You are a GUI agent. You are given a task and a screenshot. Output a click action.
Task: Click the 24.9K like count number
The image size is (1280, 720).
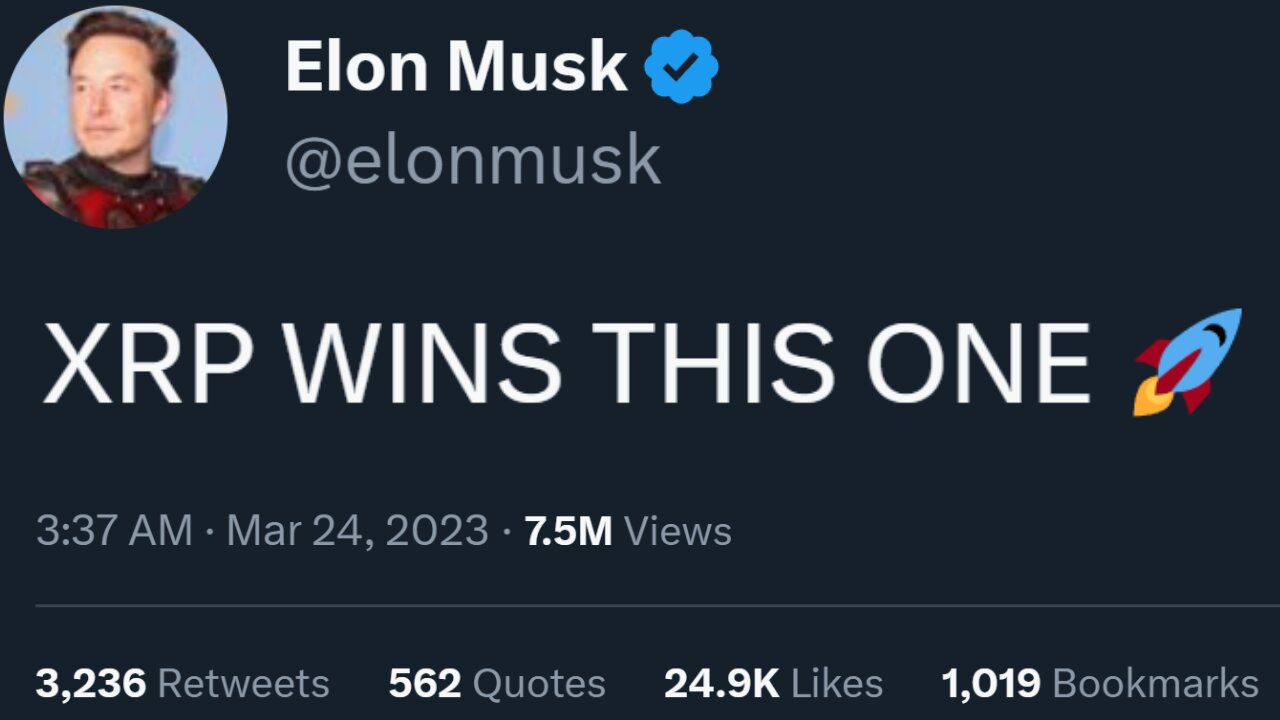pyautogui.click(x=722, y=684)
